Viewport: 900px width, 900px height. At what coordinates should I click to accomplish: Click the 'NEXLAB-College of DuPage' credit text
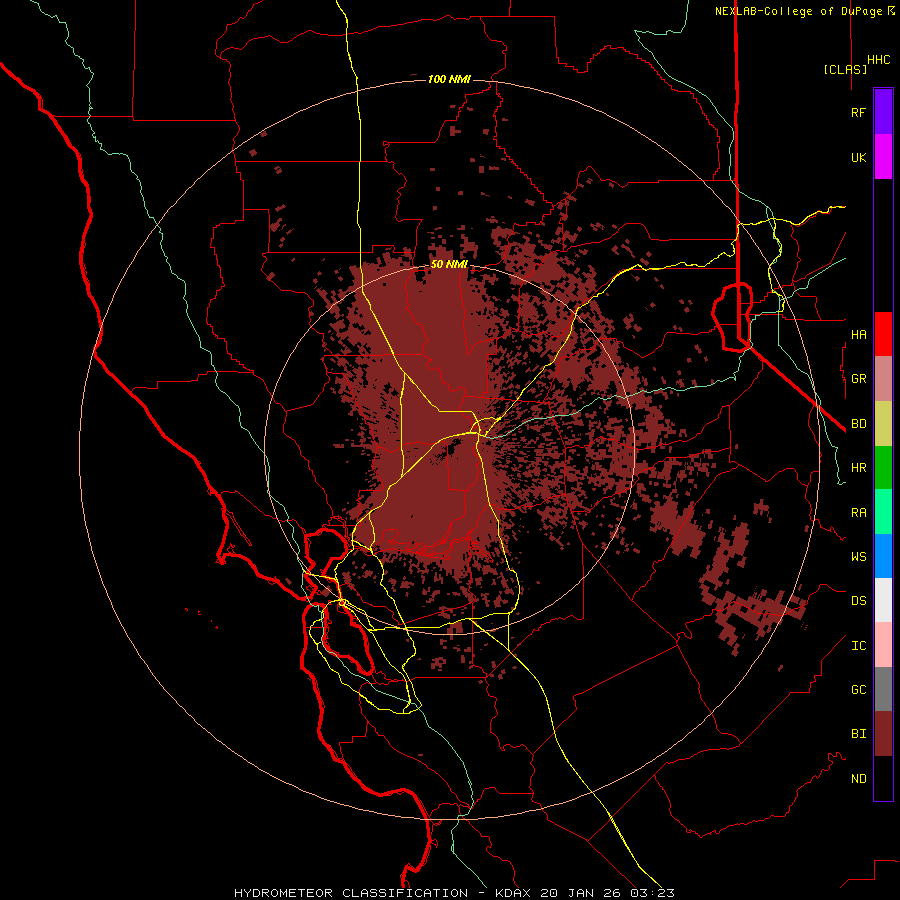tap(798, 11)
